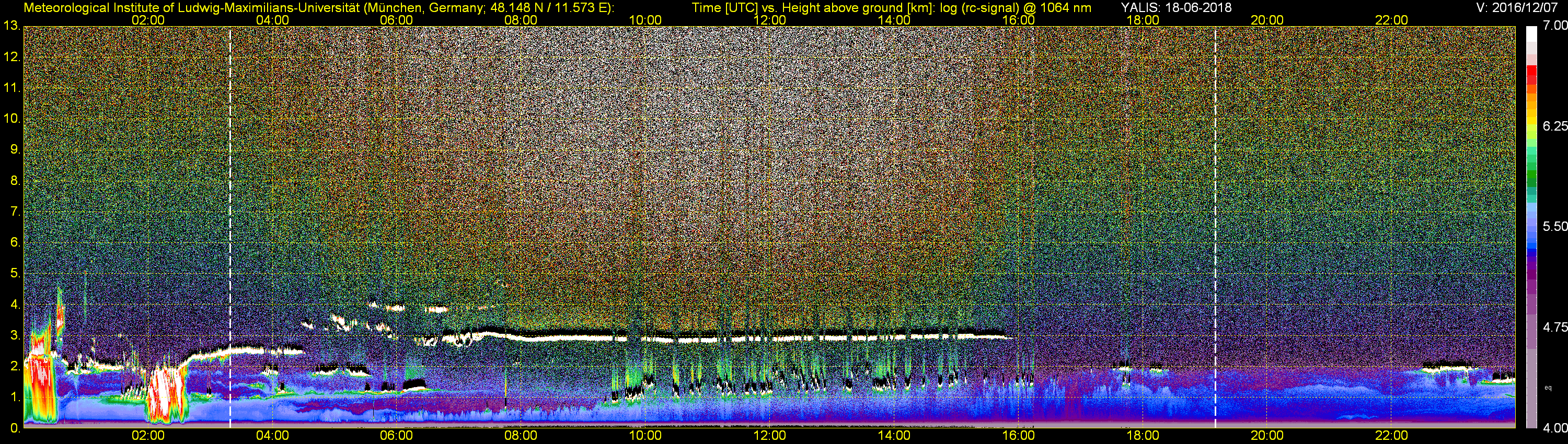Select 22:00 on the upper time axis

(1391, 20)
